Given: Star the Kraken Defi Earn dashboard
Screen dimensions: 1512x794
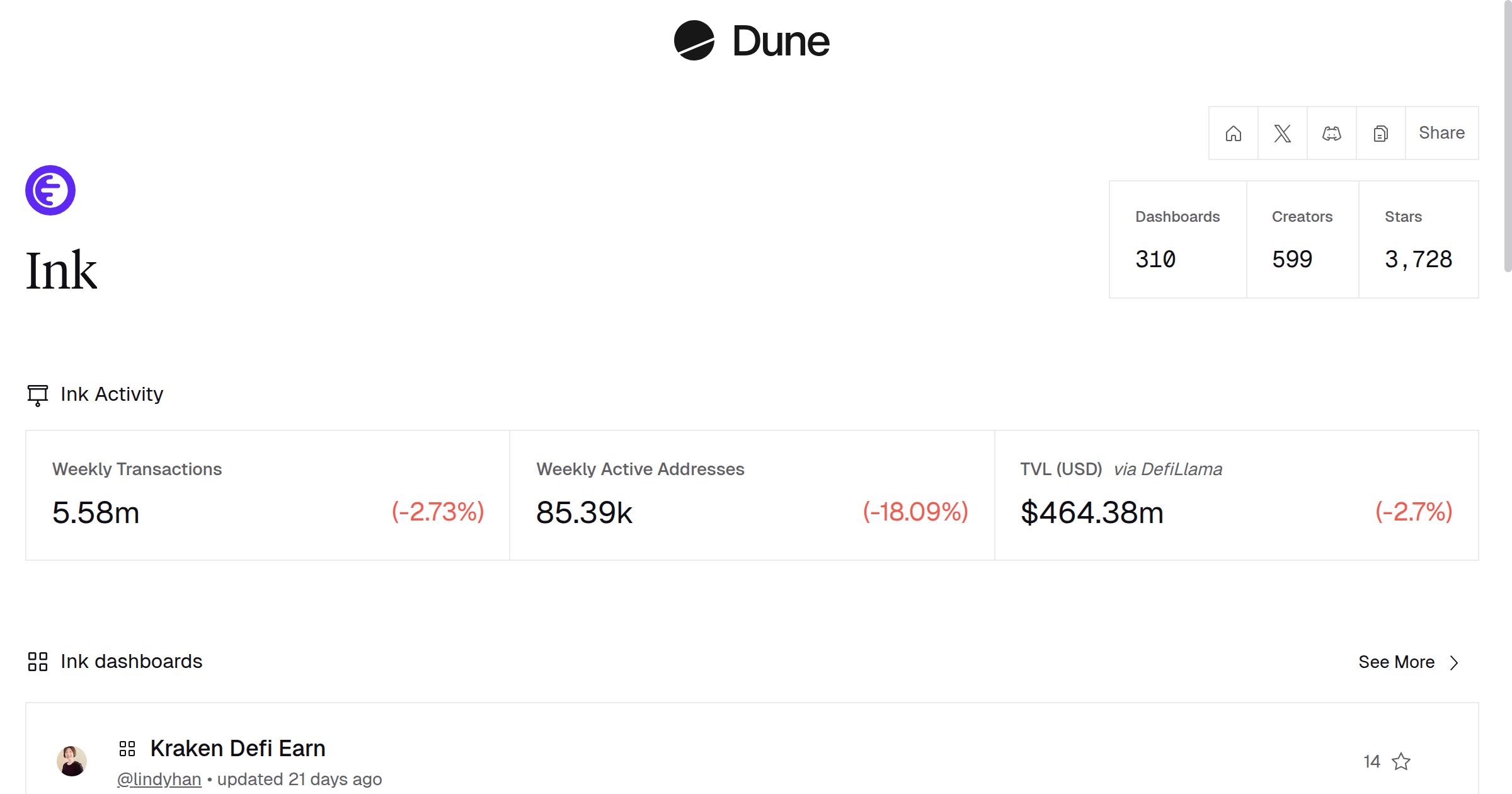Looking at the screenshot, I should (x=1401, y=761).
